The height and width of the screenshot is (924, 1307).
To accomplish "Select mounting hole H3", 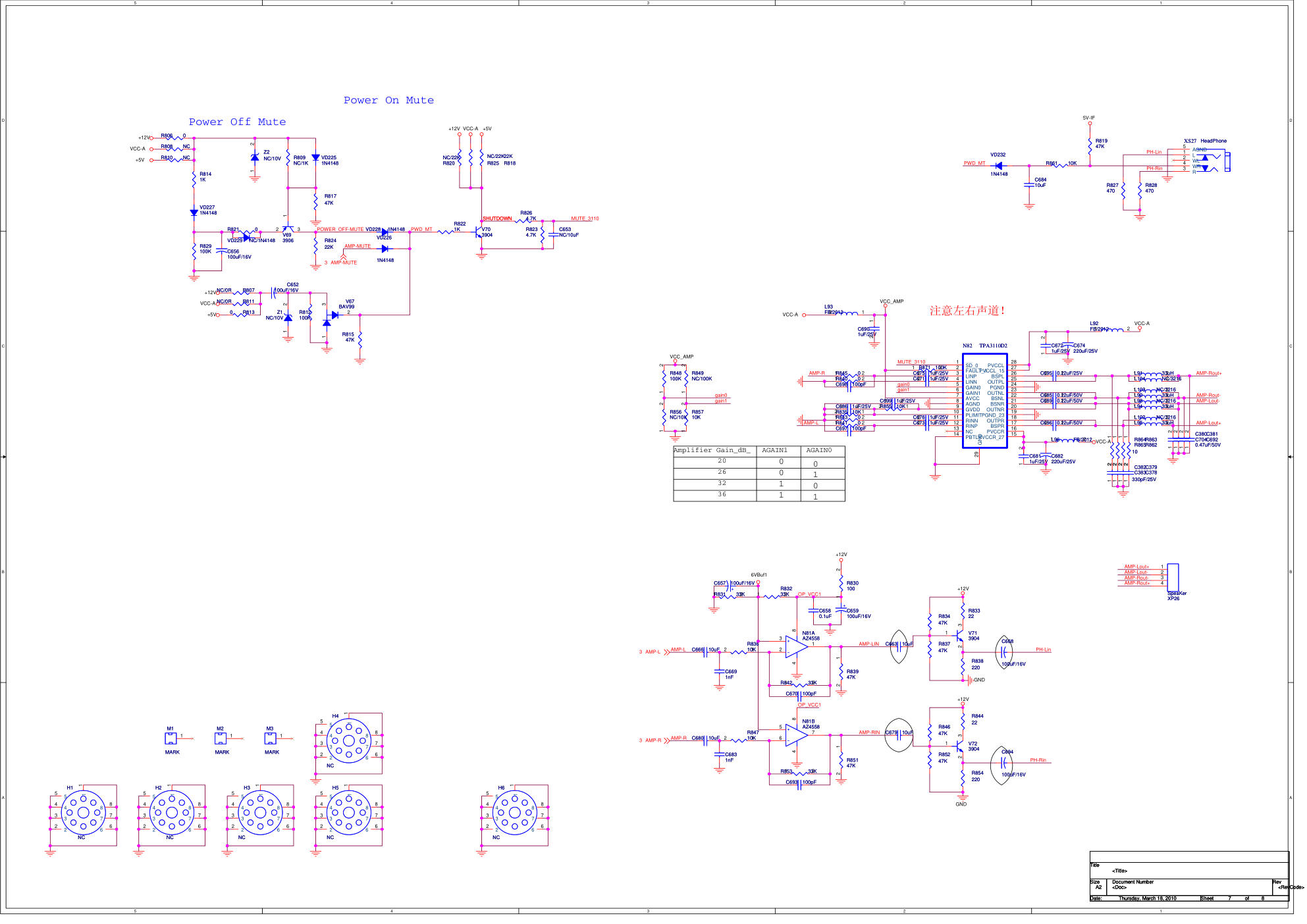I will coord(260,813).
